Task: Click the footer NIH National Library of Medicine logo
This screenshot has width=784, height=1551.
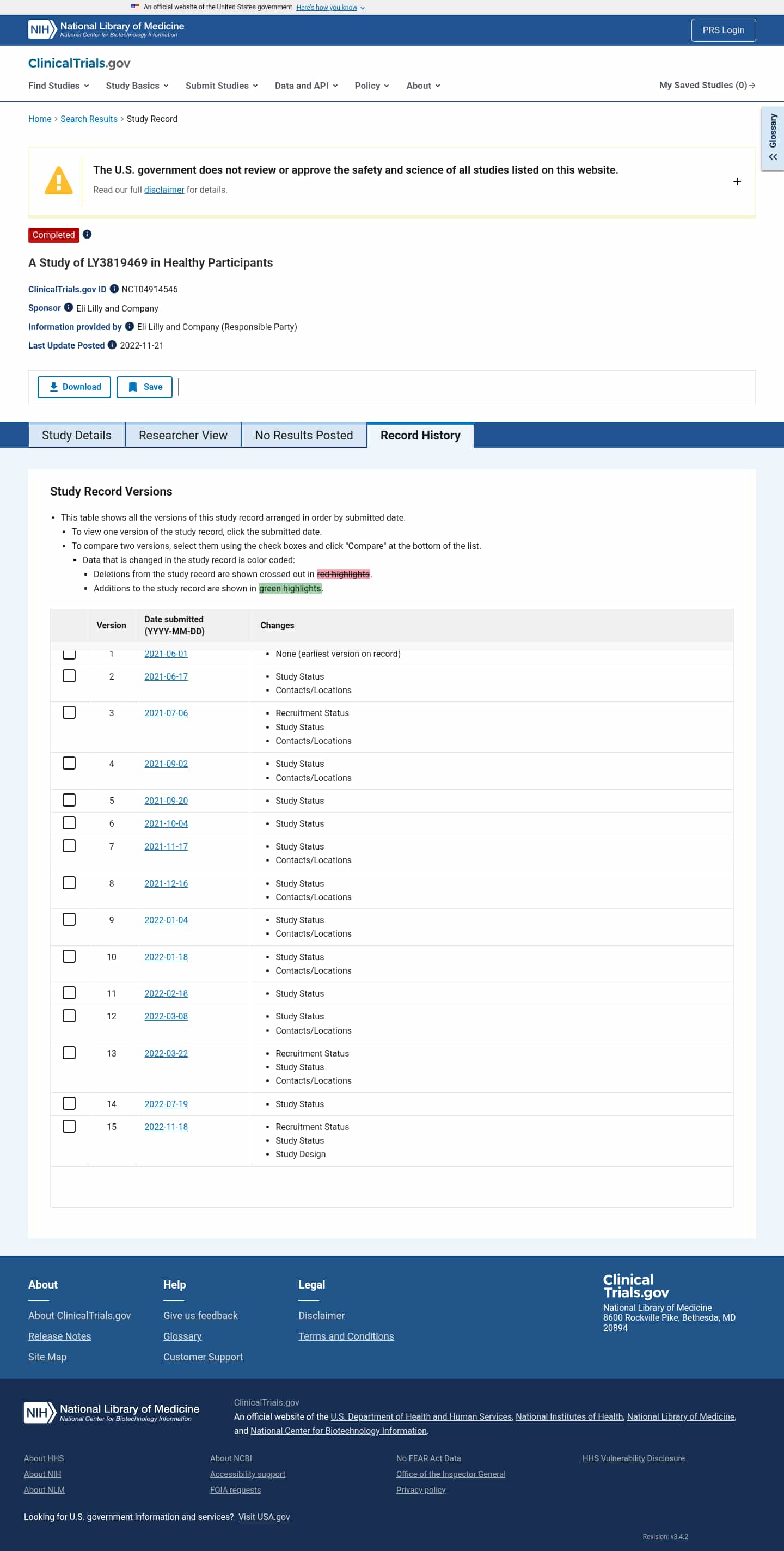Action: coord(112,1412)
